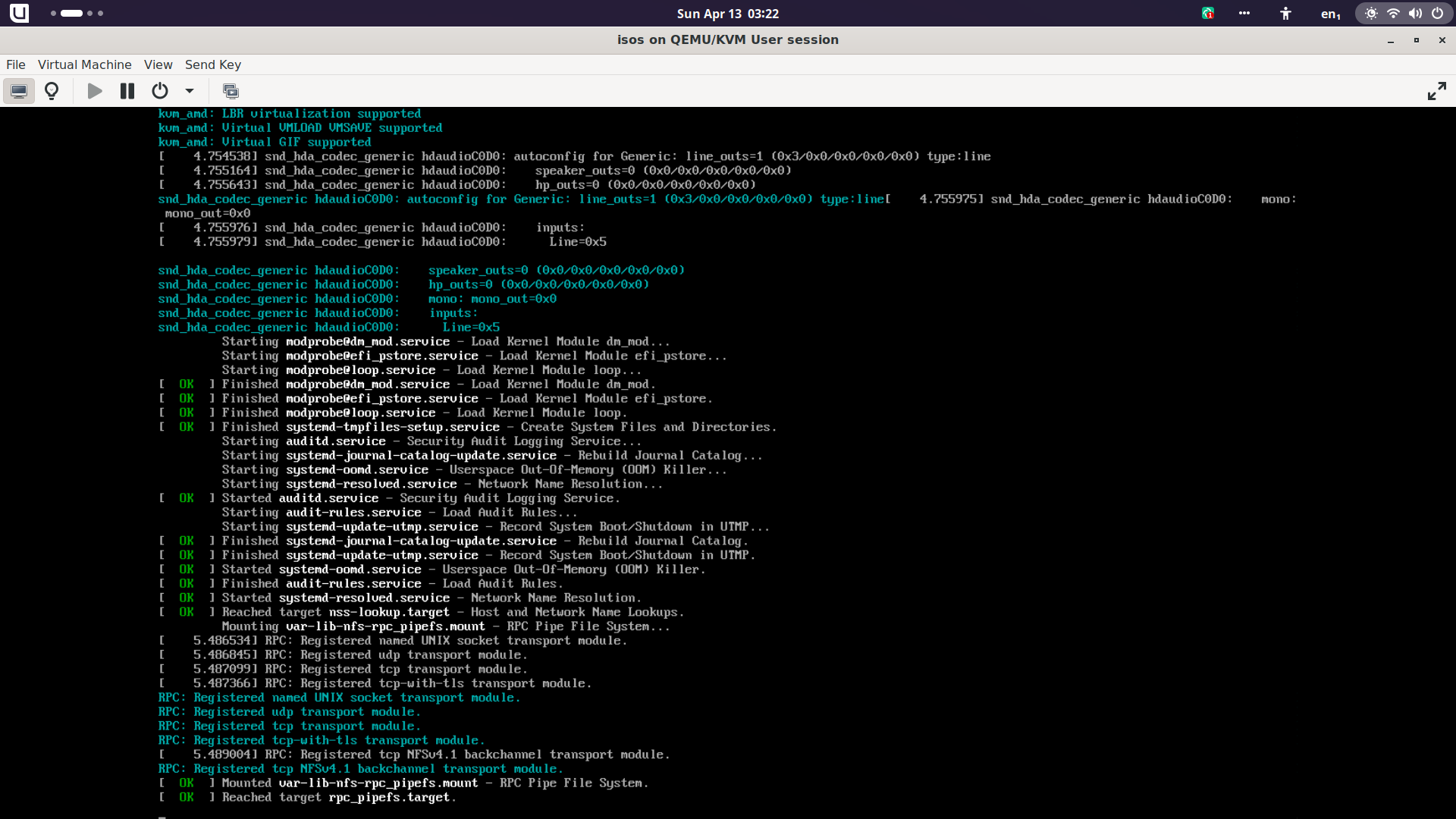Switch console to fullscreen mode
The image size is (1456, 819).
[1436, 91]
